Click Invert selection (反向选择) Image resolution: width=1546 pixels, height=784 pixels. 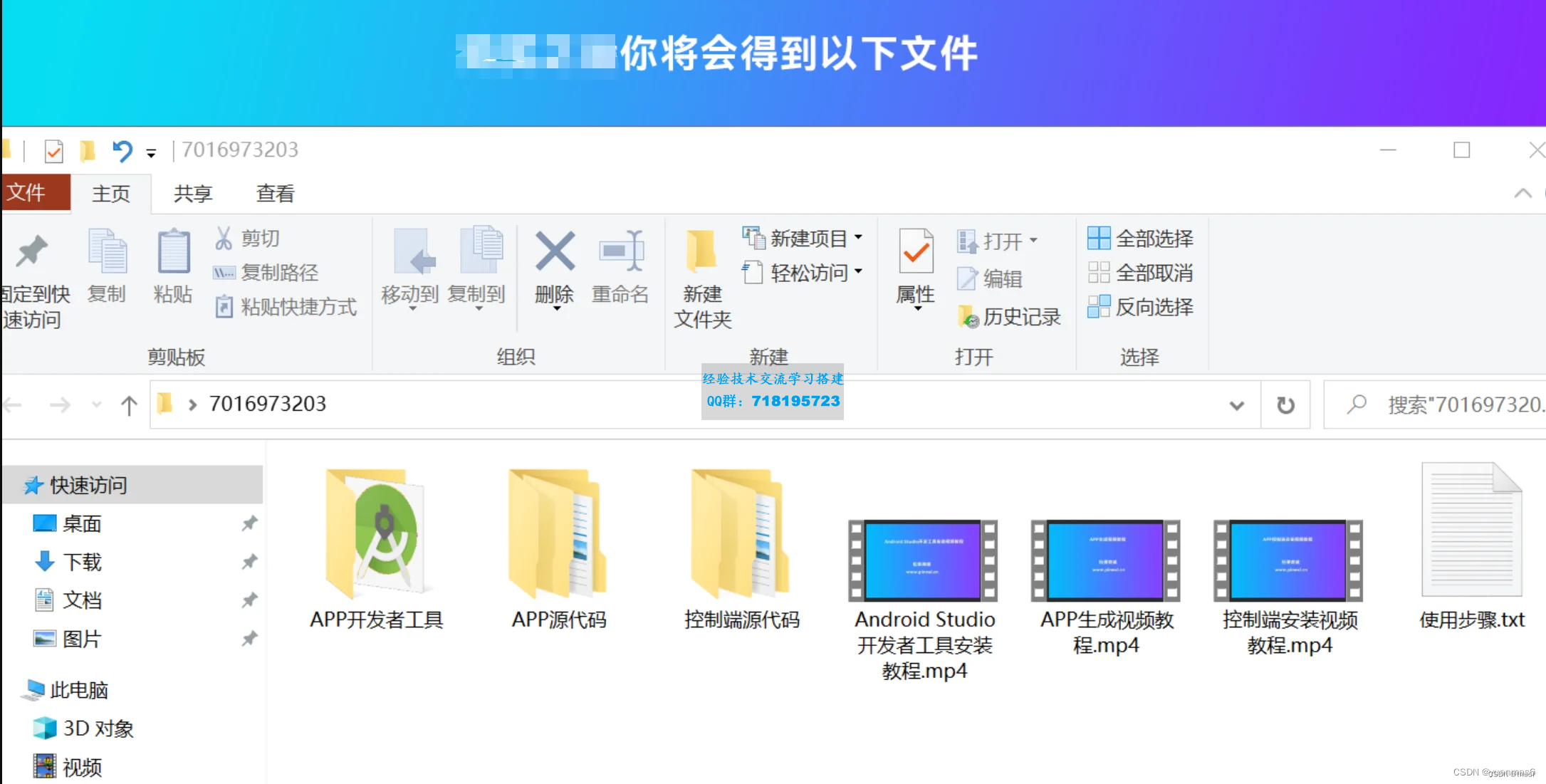coord(1140,307)
